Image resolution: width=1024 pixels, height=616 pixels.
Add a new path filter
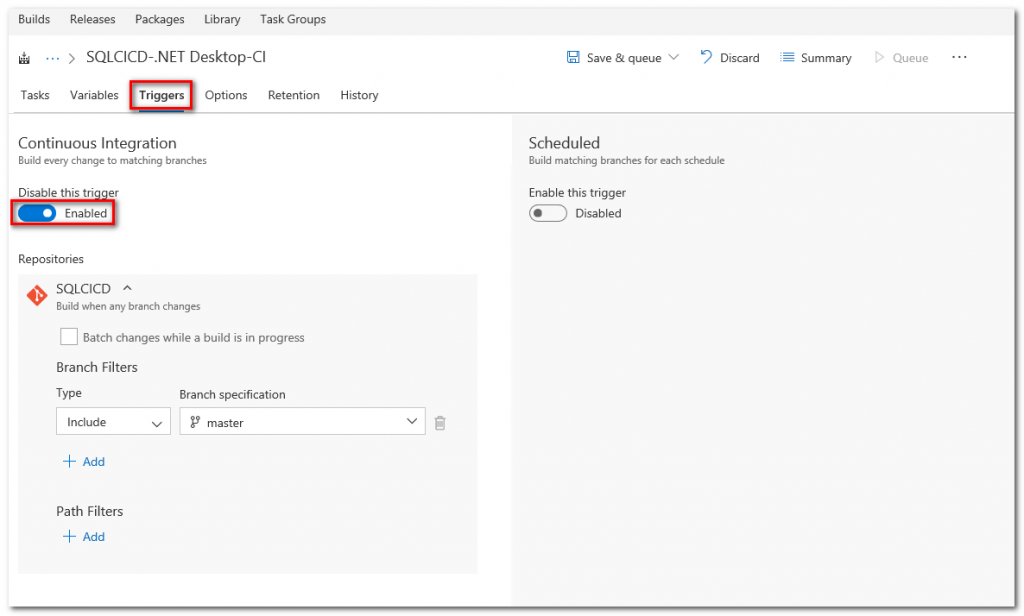point(84,536)
